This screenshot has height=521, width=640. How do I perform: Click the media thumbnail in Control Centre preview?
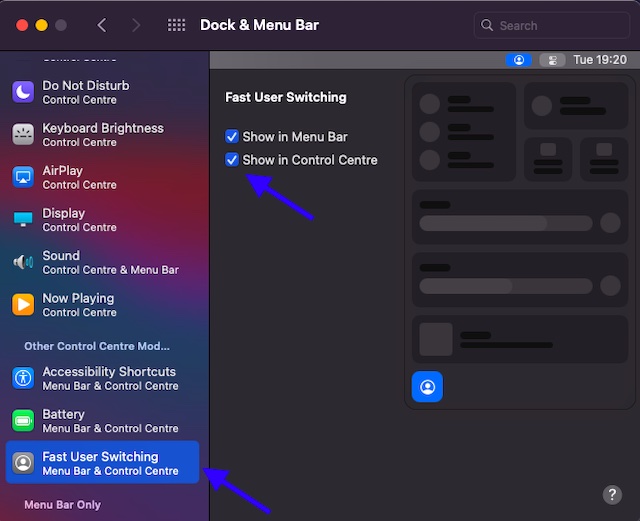pos(436,339)
